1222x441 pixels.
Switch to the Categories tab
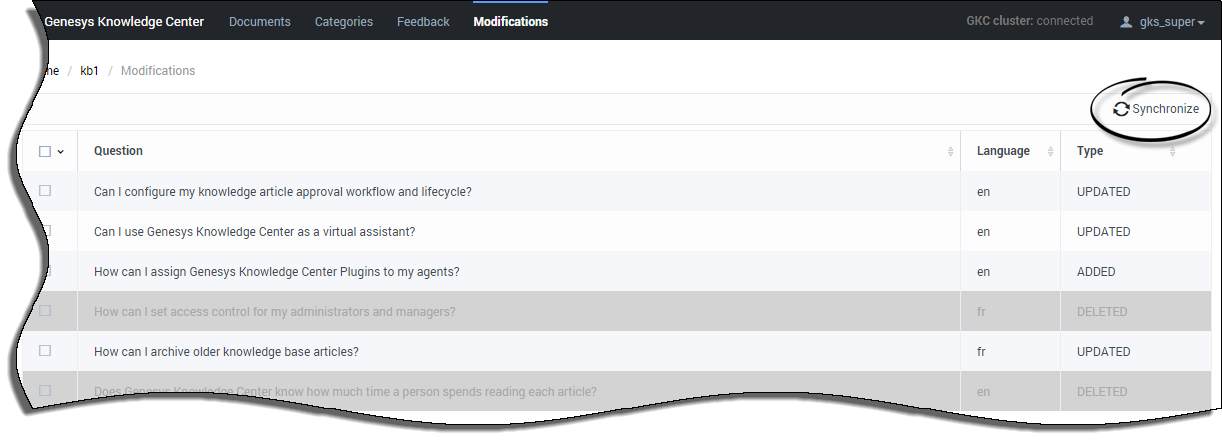344,21
